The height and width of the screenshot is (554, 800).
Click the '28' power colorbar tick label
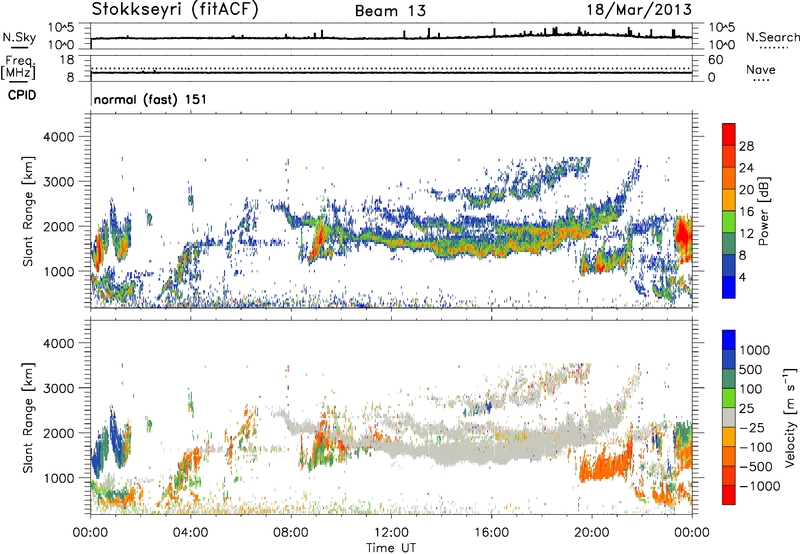746,146
